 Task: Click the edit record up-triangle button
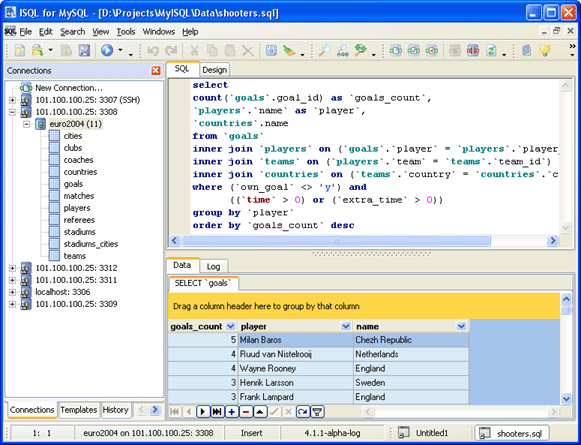(260, 412)
